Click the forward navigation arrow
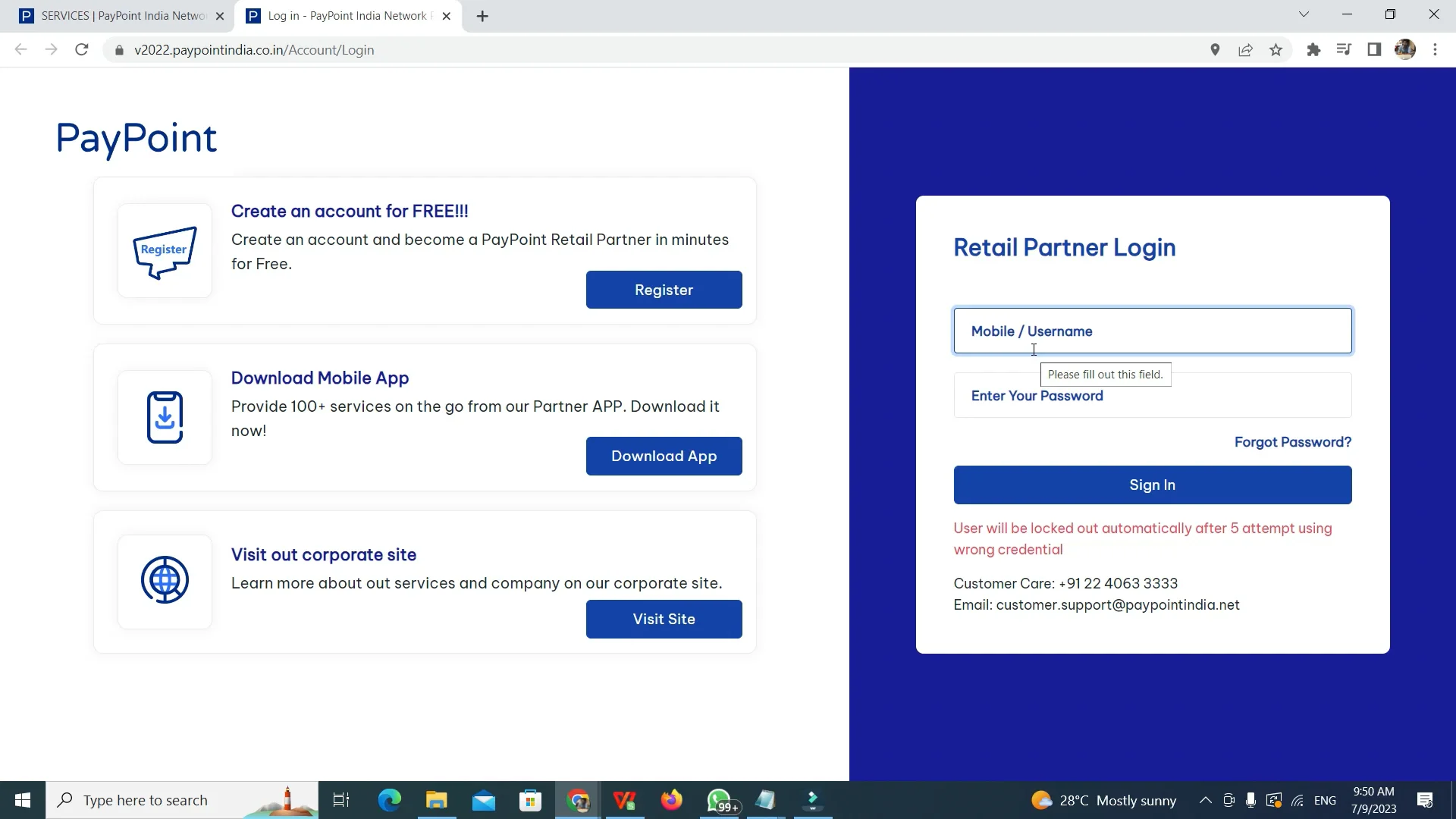 click(x=51, y=49)
